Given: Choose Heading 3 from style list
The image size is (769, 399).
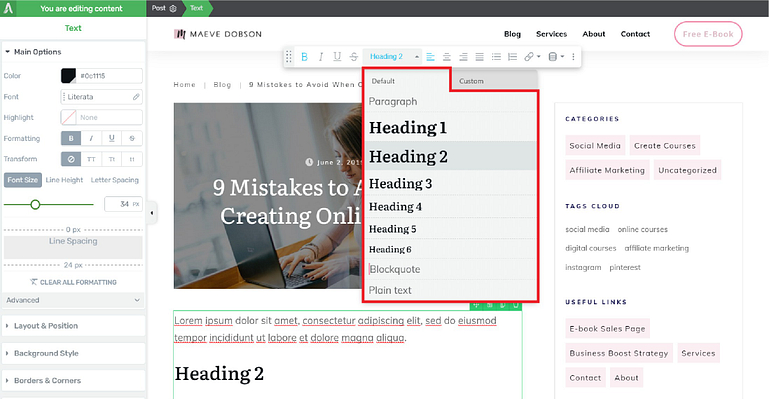Looking at the screenshot, I should point(450,183).
